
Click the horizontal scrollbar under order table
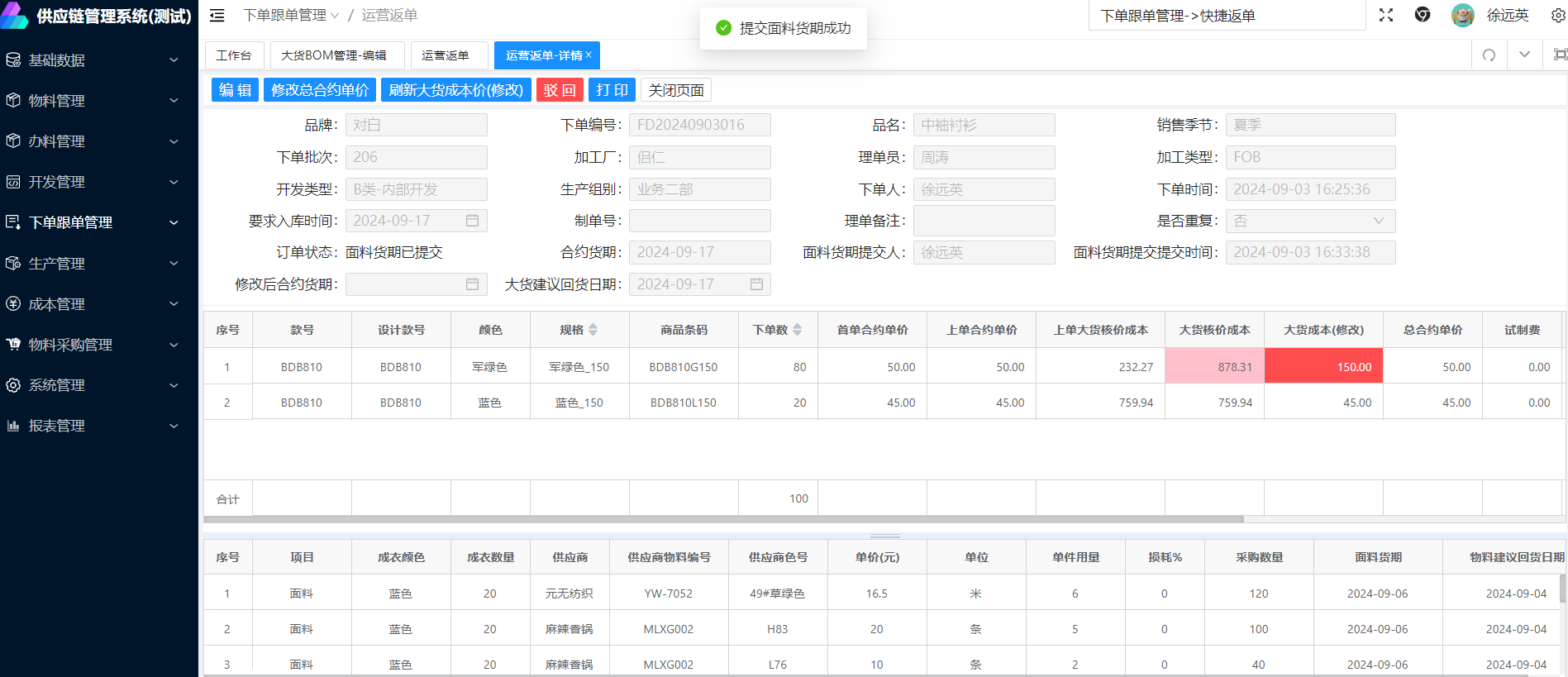pos(723,519)
